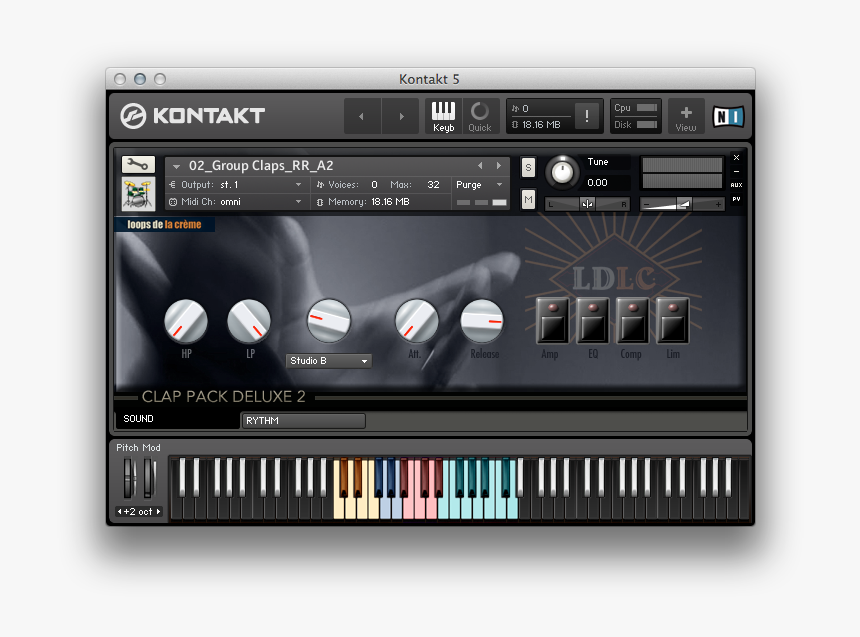Image resolution: width=860 pixels, height=637 pixels.
Task: Toggle the on-screen keyboard with Keyb
Action: coord(443,115)
